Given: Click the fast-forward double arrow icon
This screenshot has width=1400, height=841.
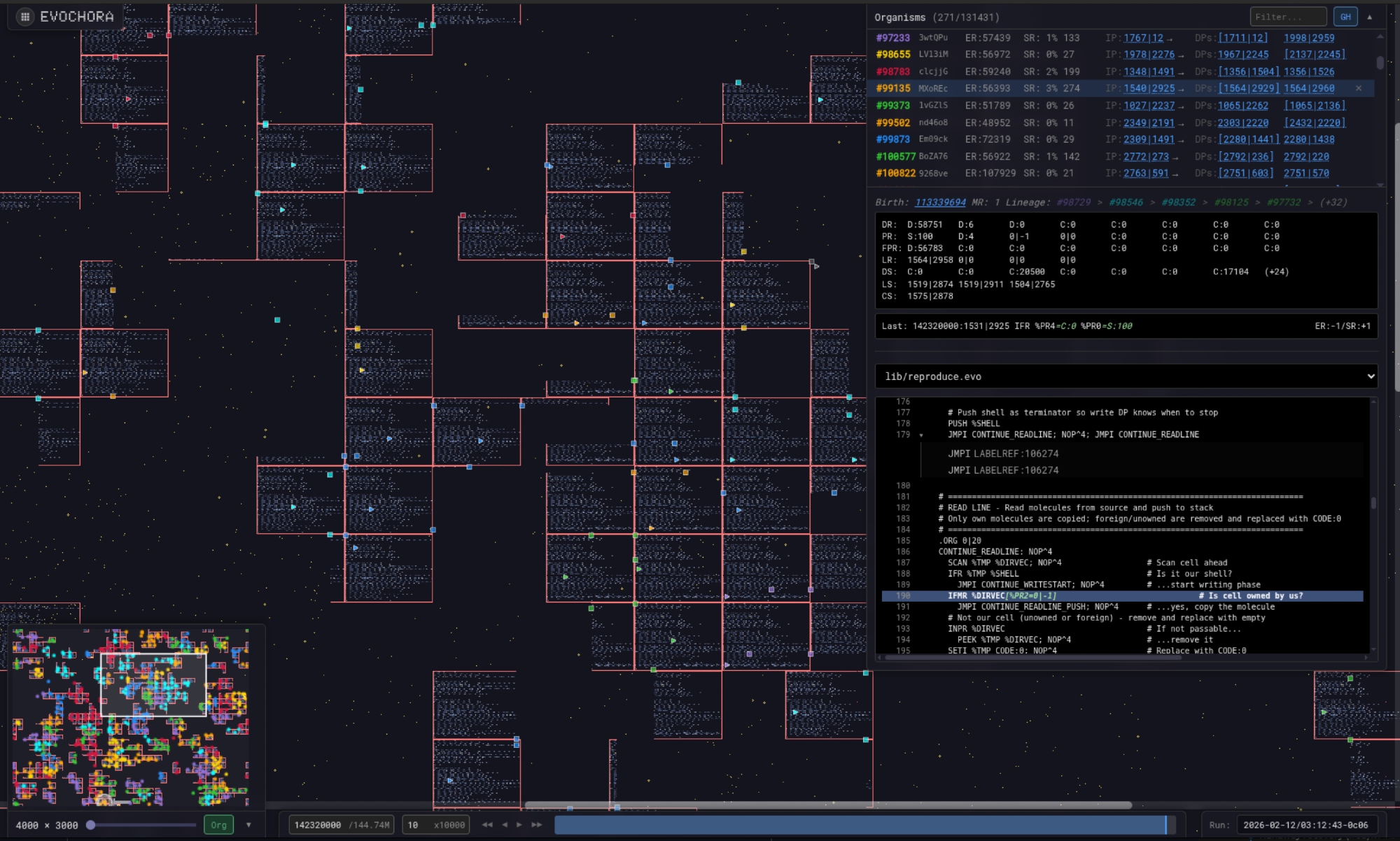Looking at the screenshot, I should (537, 825).
